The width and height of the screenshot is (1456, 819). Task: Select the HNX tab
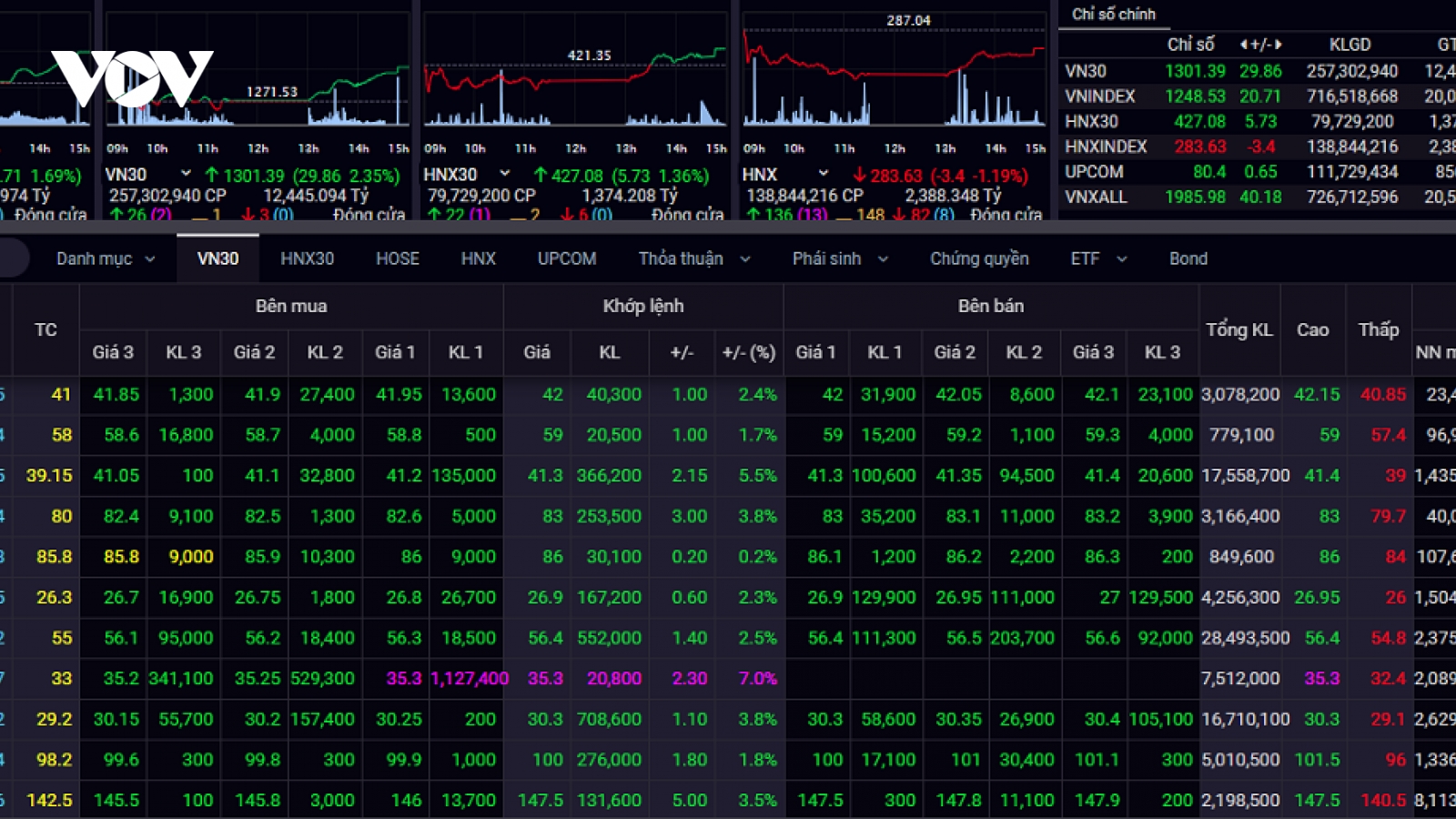pyautogui.click(x=478, y=259)
